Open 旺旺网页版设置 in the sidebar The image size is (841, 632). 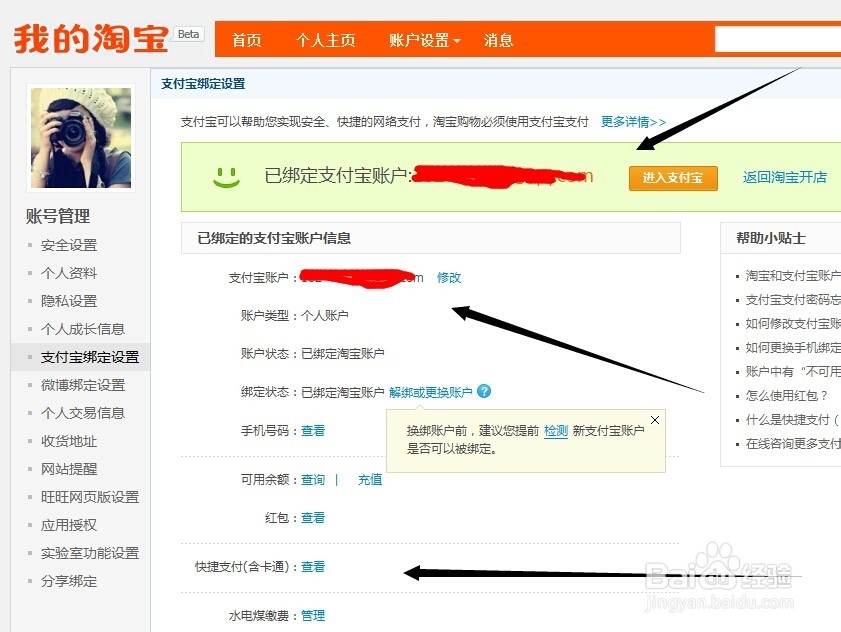(90, 497)
